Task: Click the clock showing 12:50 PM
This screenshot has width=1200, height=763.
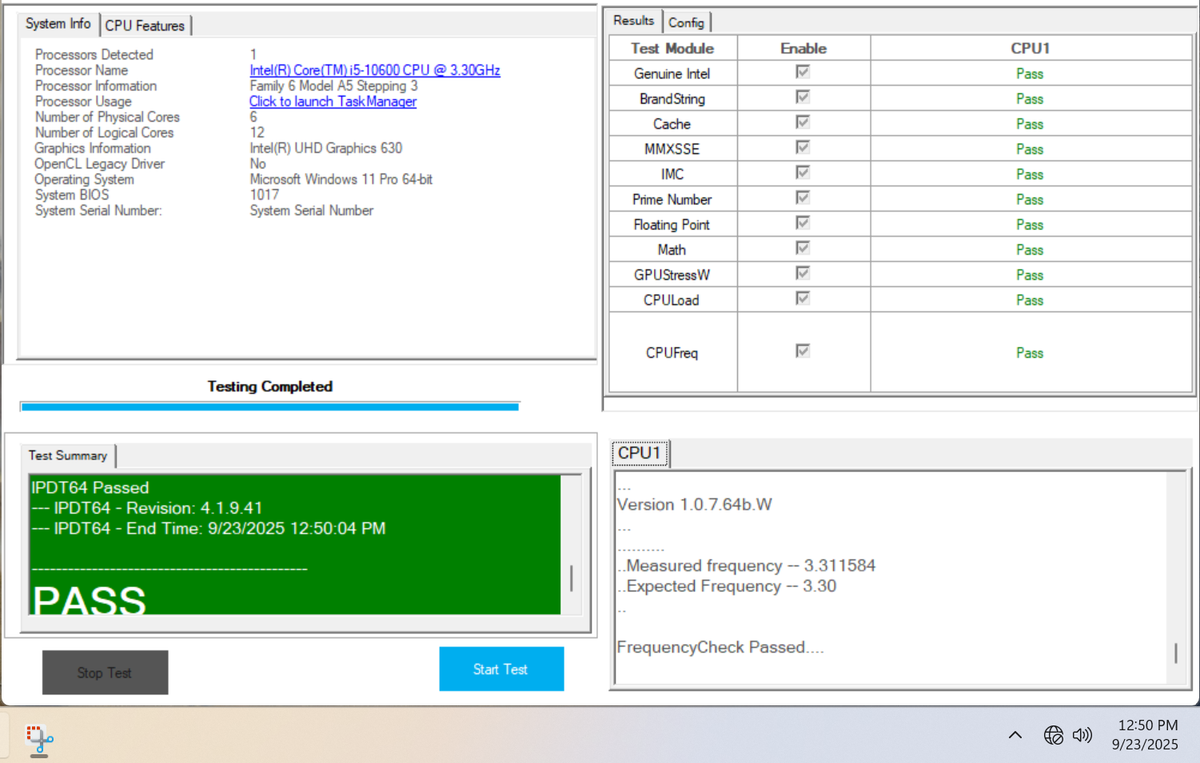Action: click(1147, 735)
